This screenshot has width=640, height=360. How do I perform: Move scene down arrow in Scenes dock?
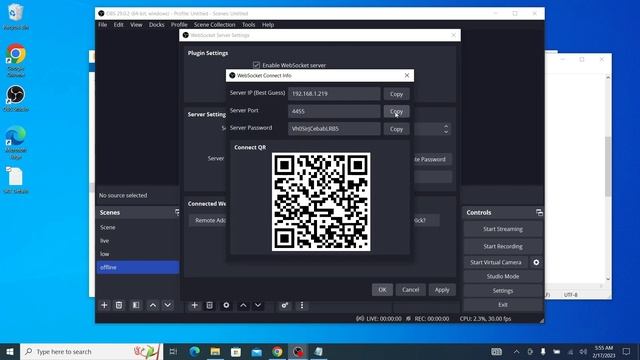coord(168,305)
